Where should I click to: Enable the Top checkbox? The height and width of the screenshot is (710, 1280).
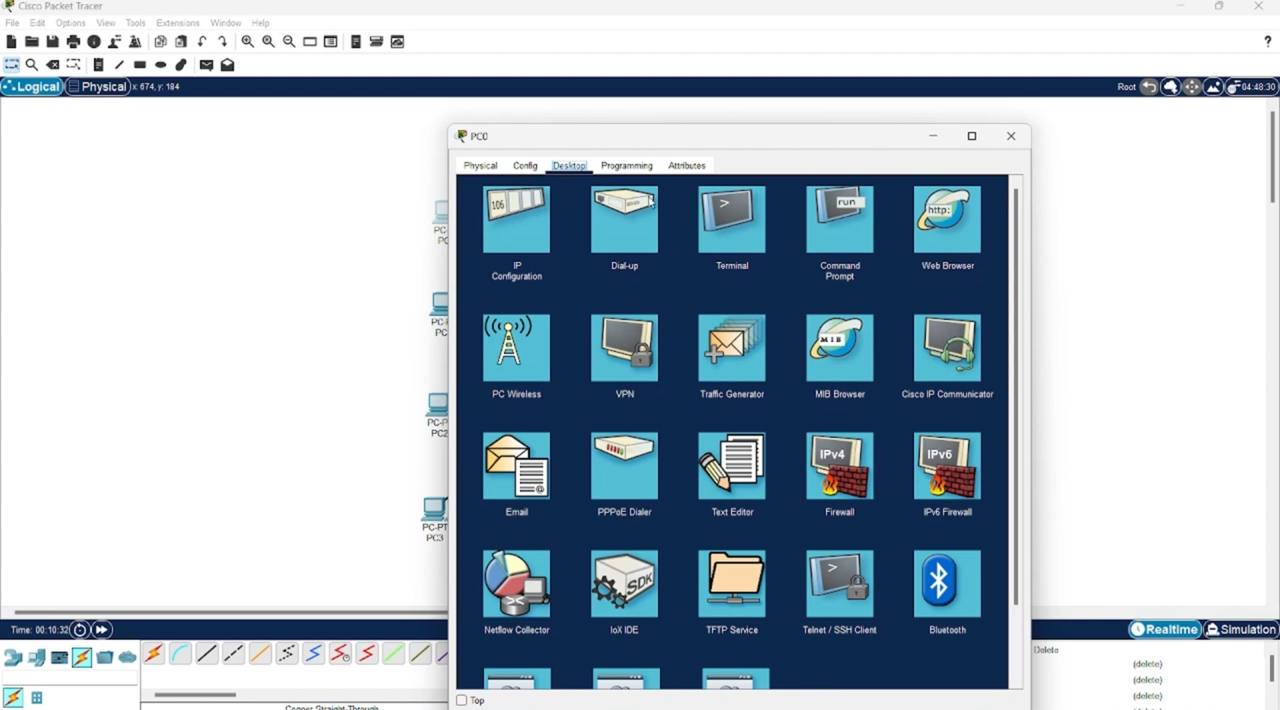point(462,700)
